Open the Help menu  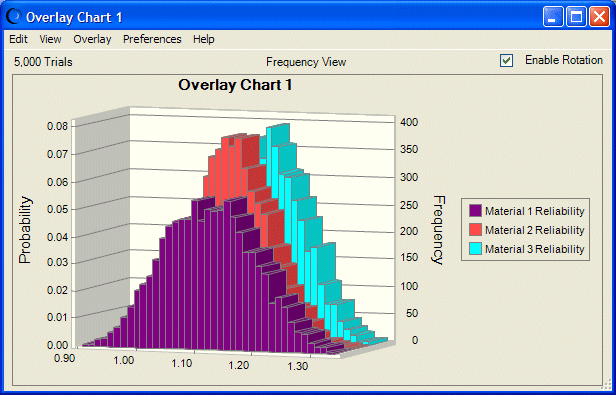click(x=204, y=39)
